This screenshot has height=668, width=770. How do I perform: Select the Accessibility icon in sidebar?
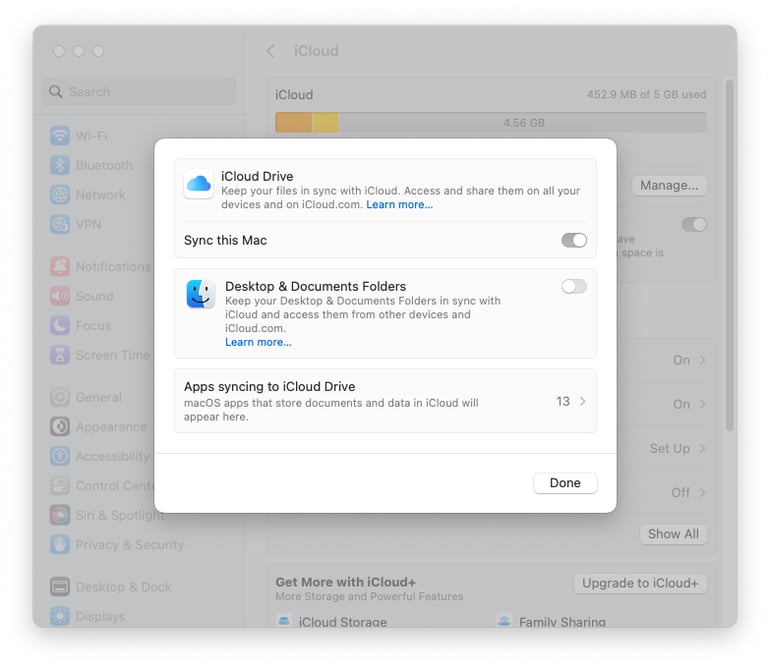click(60, 456)
